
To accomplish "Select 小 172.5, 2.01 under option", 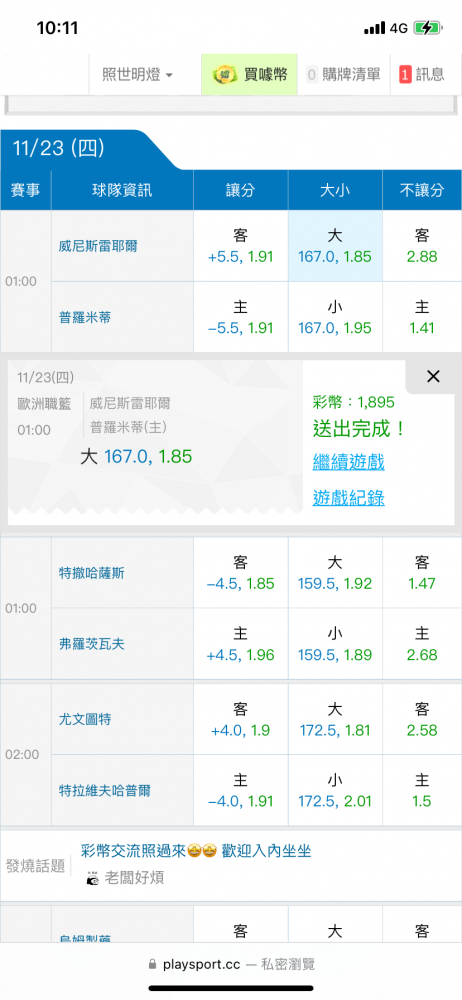I will [335, 791].
